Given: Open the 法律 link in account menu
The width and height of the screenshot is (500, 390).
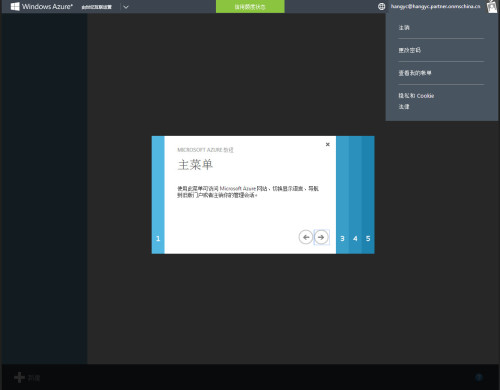Looking at the screenshot, I should tap(404, 107).
